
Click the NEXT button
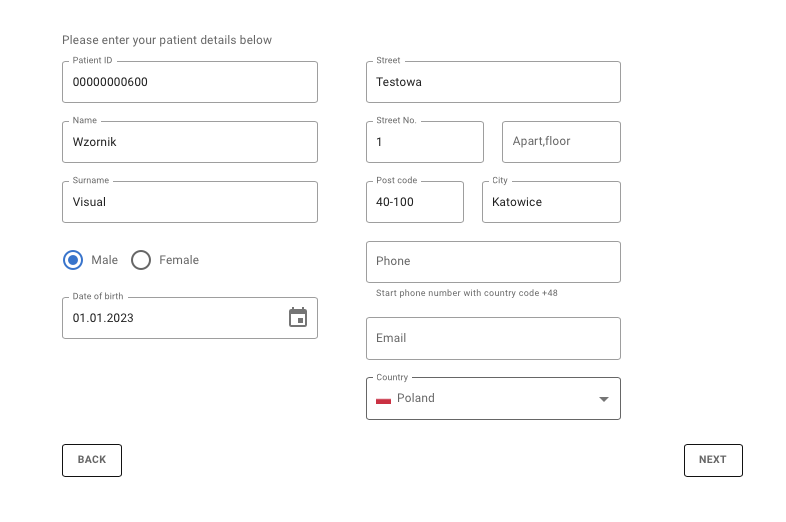point(713,460)
